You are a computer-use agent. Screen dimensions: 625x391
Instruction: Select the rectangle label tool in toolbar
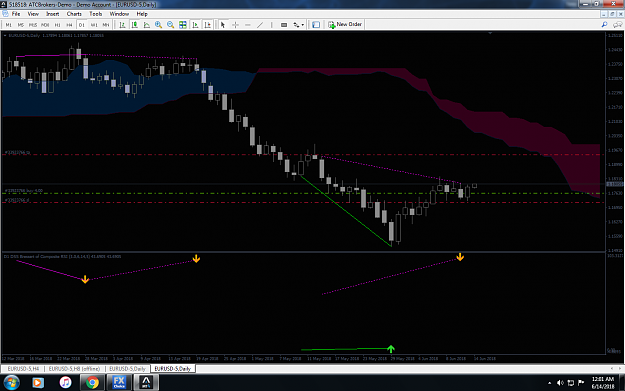click(x=284, y=25)
